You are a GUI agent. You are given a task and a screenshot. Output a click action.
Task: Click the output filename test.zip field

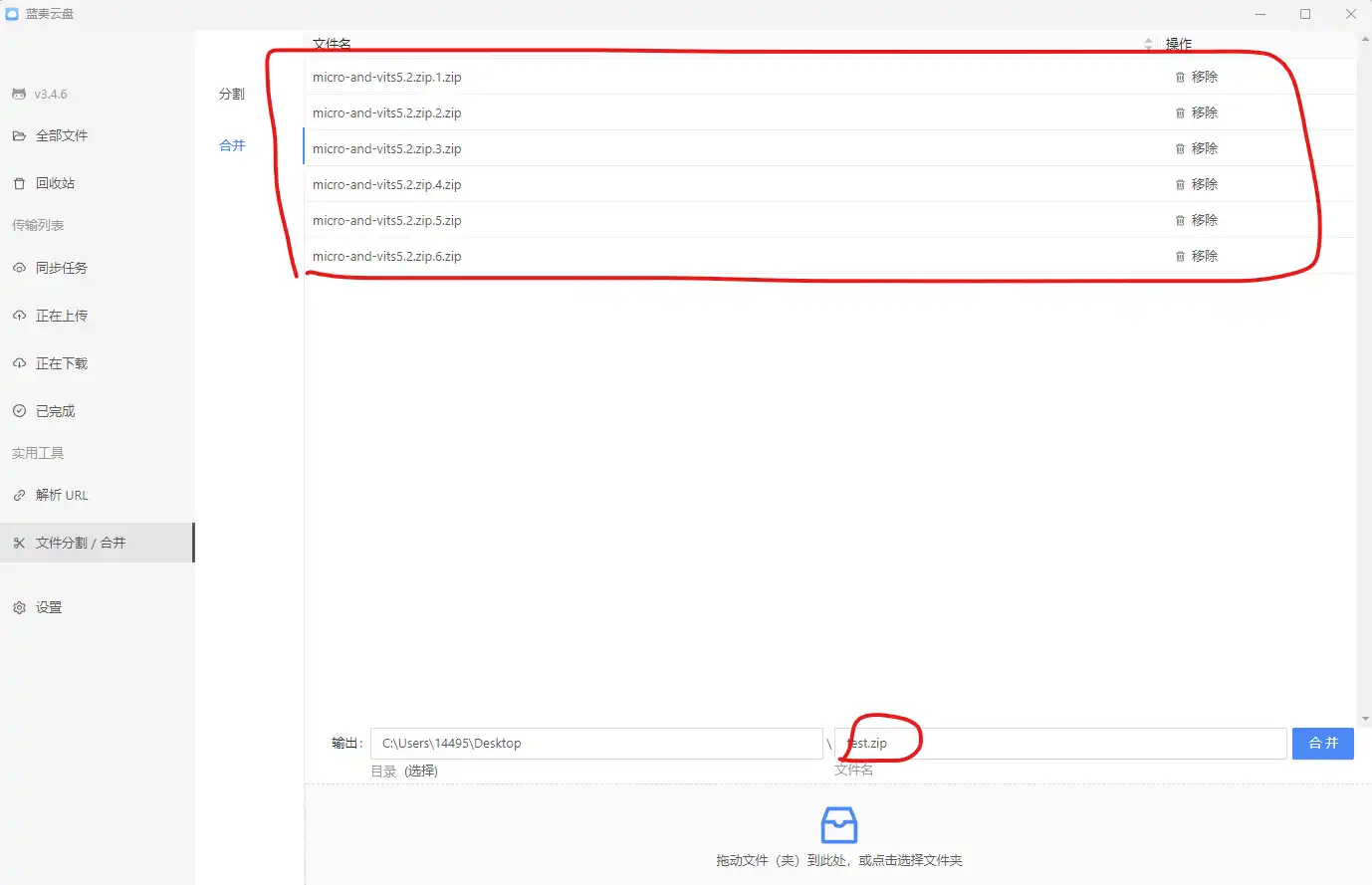[x=1059, y=744]
